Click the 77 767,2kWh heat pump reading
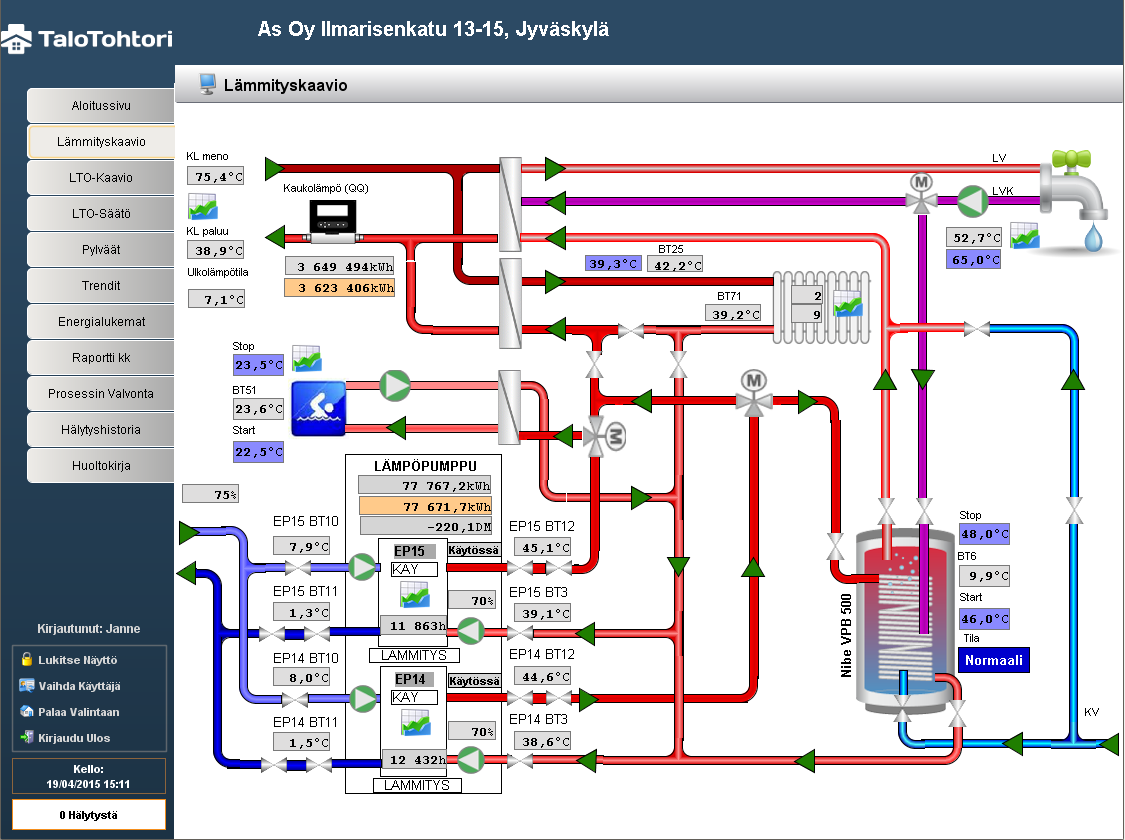This screenshot has width=1125, height=840. tap(425, 485)
